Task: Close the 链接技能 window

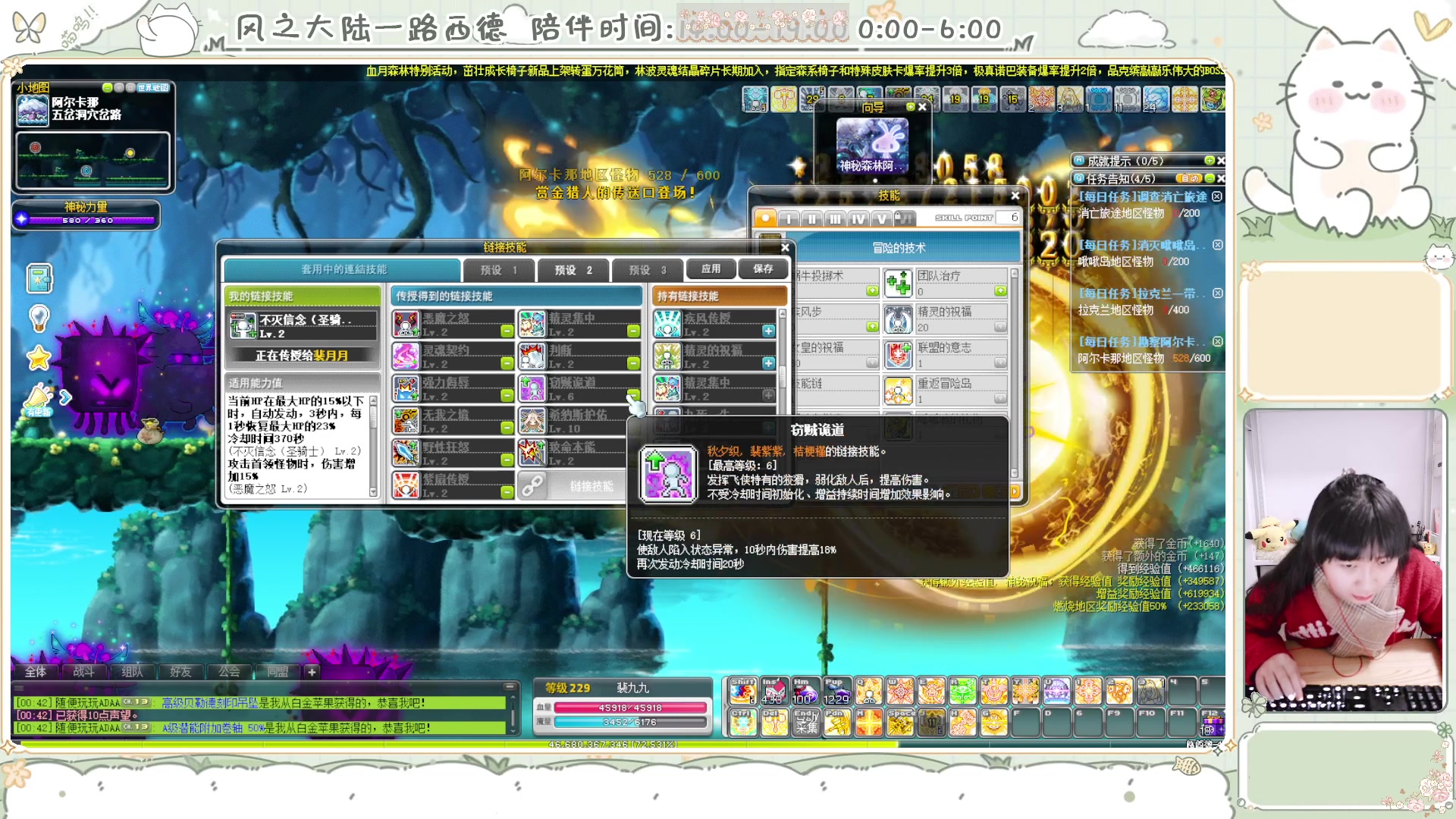Action: [785, 247]
